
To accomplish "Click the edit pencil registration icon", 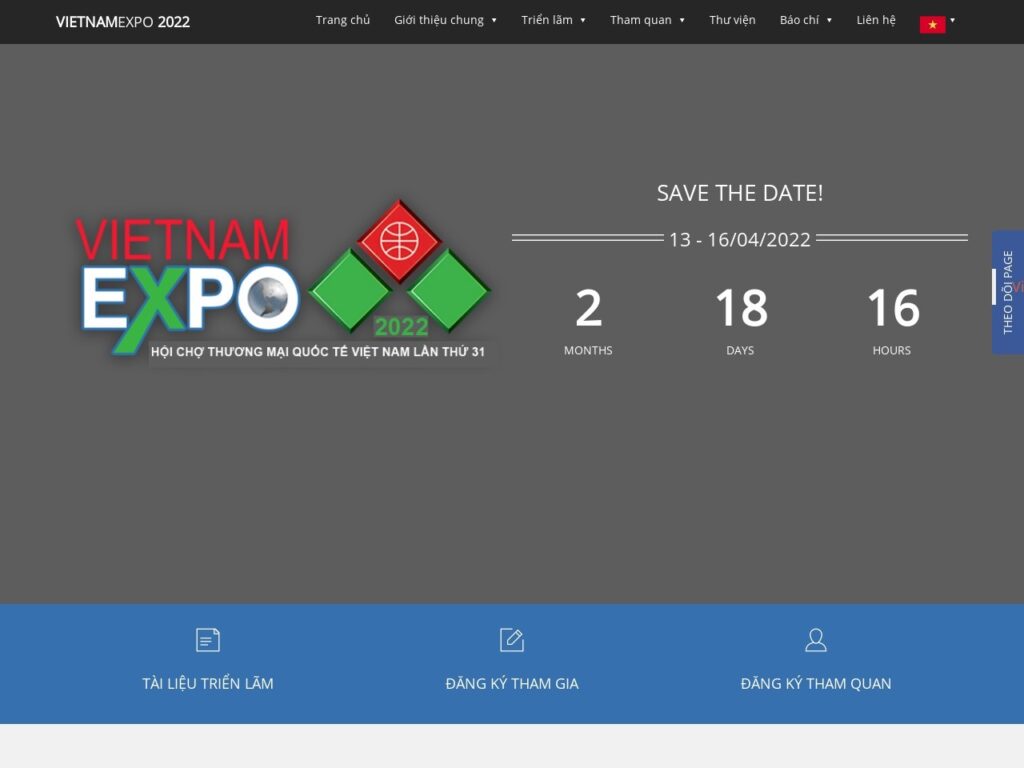I will pyautogui.click(x=512, y=640).
